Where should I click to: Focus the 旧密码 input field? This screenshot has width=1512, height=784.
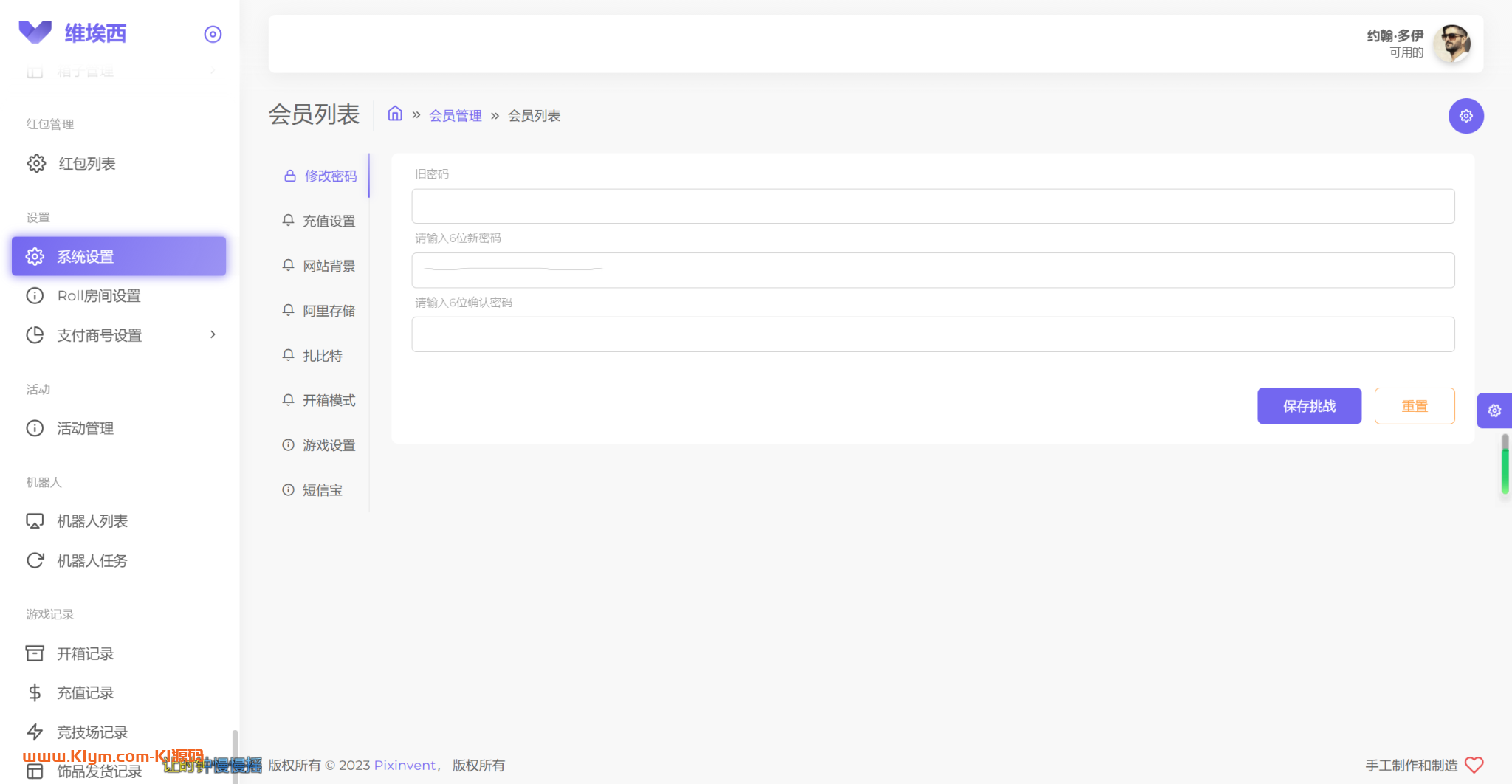(933, 206)
